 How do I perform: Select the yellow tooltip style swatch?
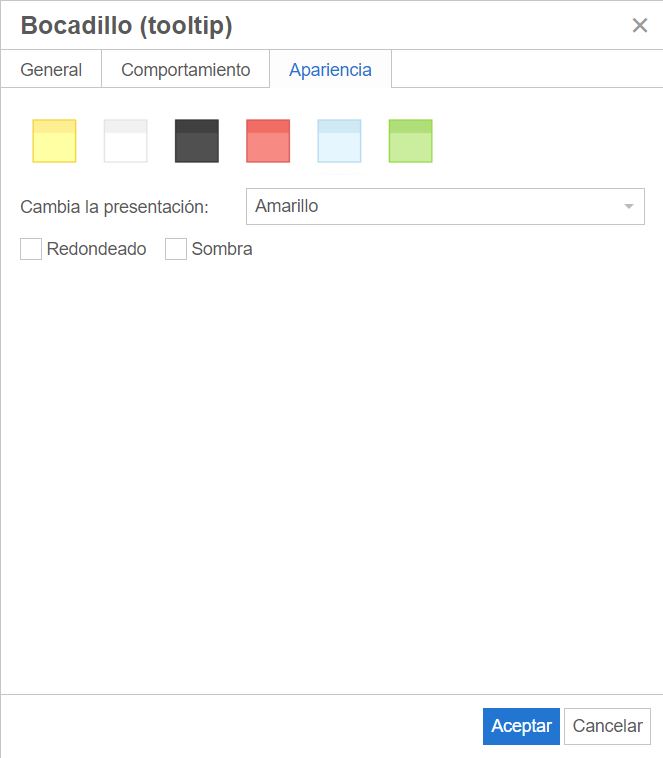[x=54, y=141]
